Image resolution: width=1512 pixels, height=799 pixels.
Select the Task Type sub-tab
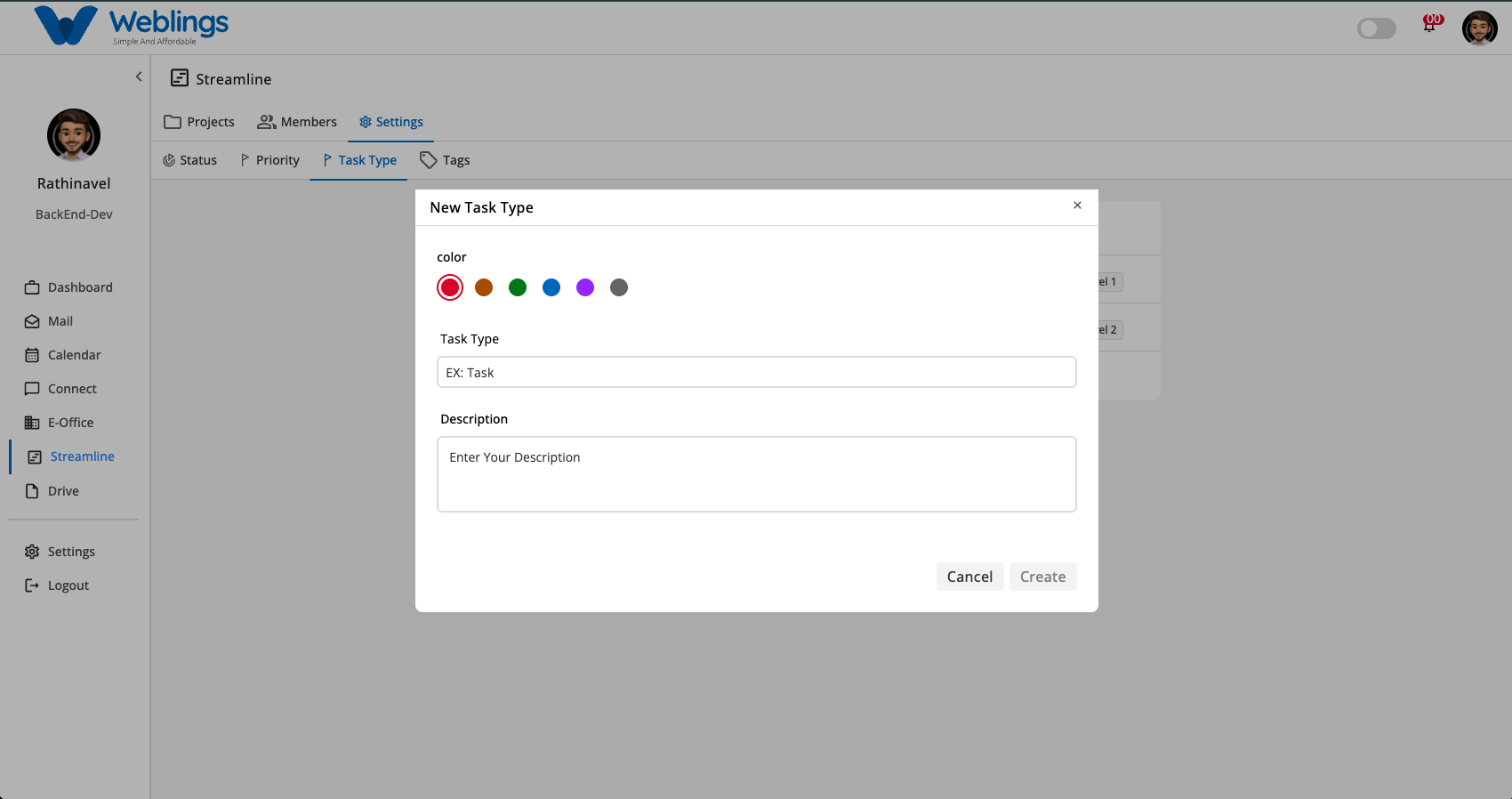[359, 160]
